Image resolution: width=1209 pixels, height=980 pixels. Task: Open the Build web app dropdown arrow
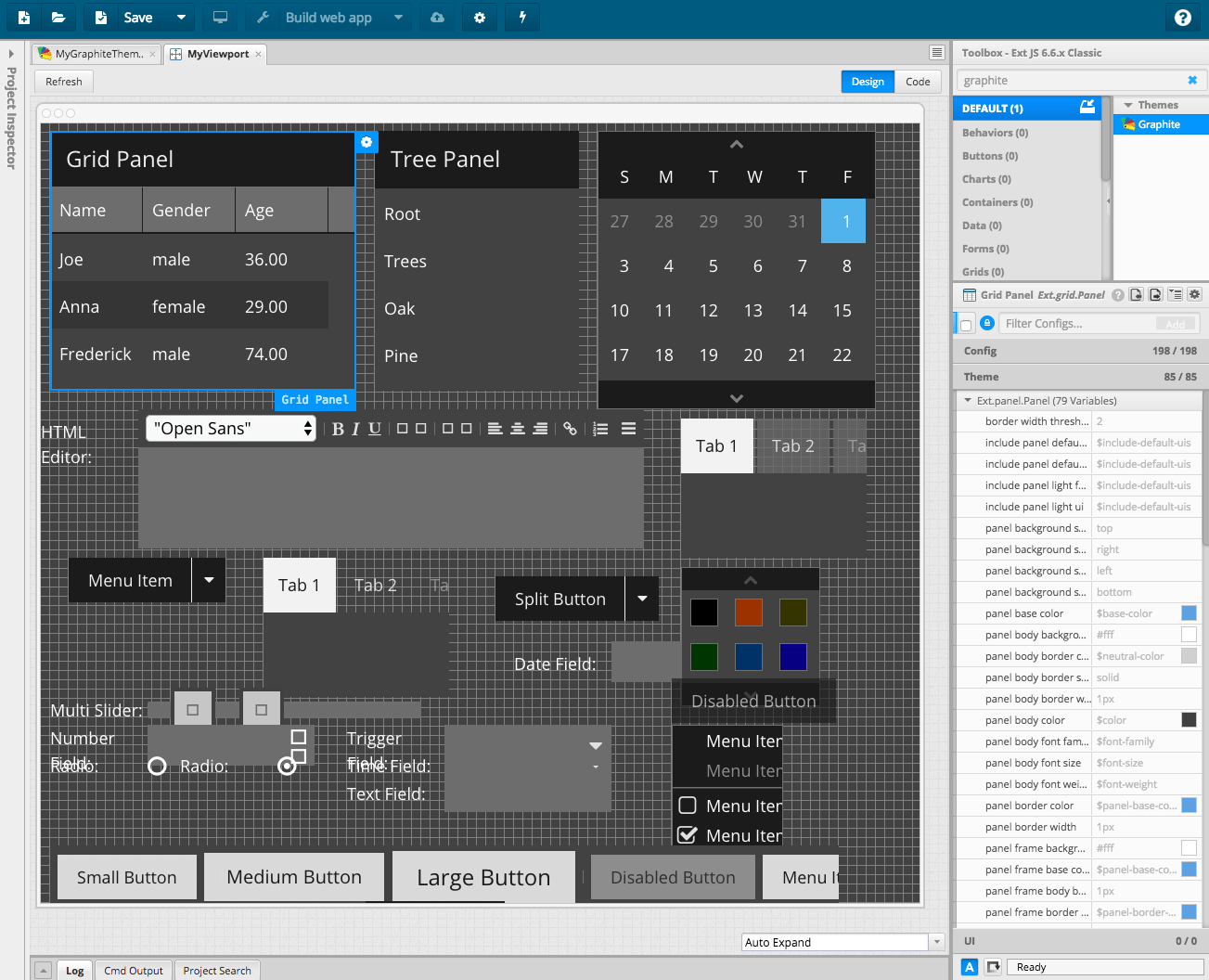[398, 18]
